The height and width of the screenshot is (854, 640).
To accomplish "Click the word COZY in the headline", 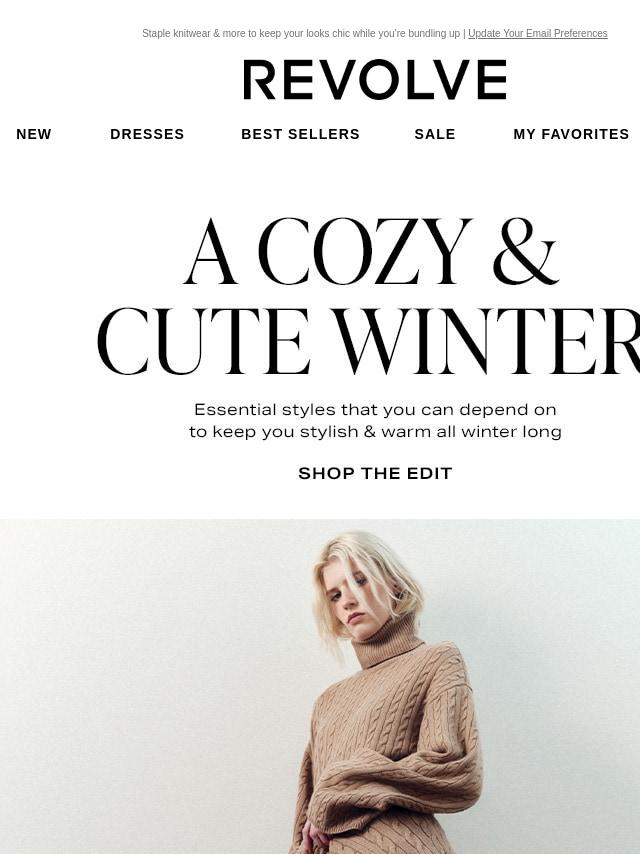I will coord(364,251).
